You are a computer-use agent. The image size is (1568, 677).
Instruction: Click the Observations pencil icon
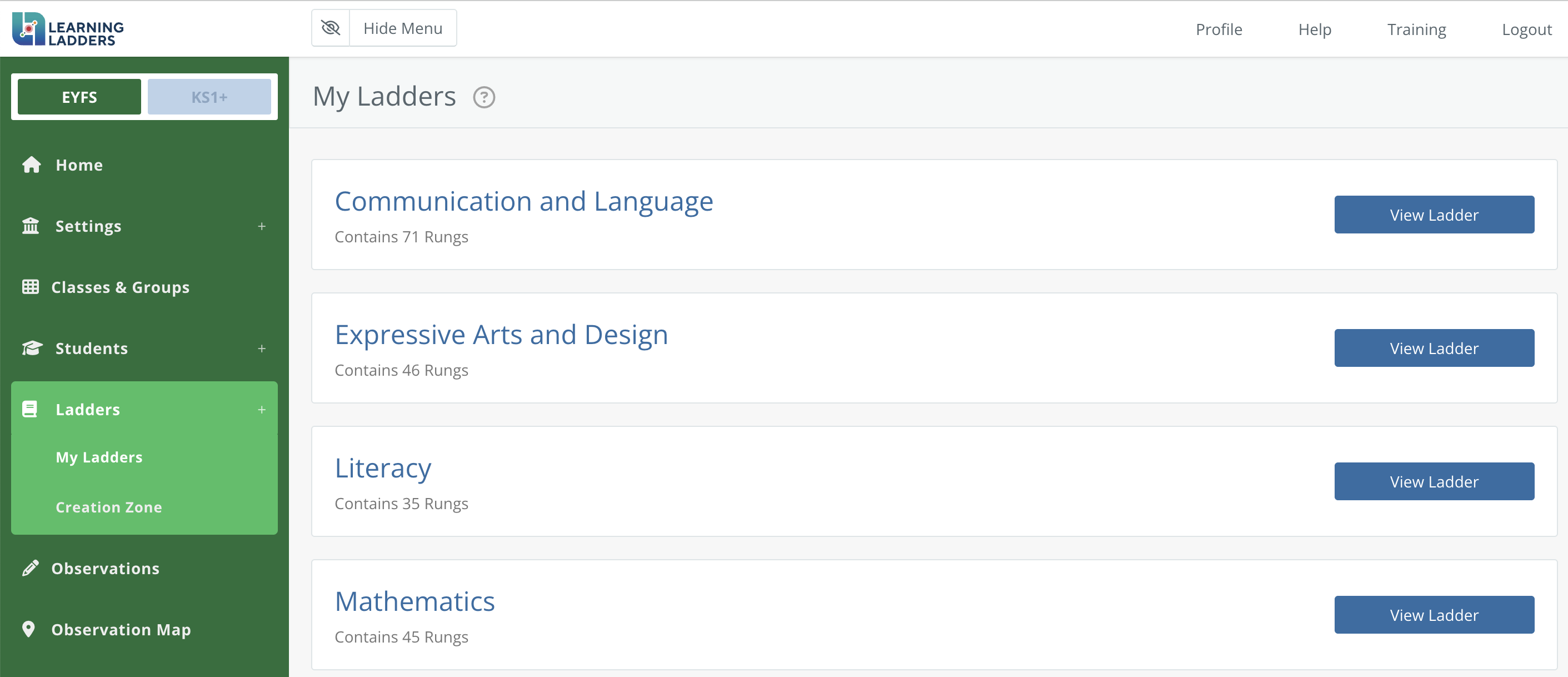click(31, 568)
